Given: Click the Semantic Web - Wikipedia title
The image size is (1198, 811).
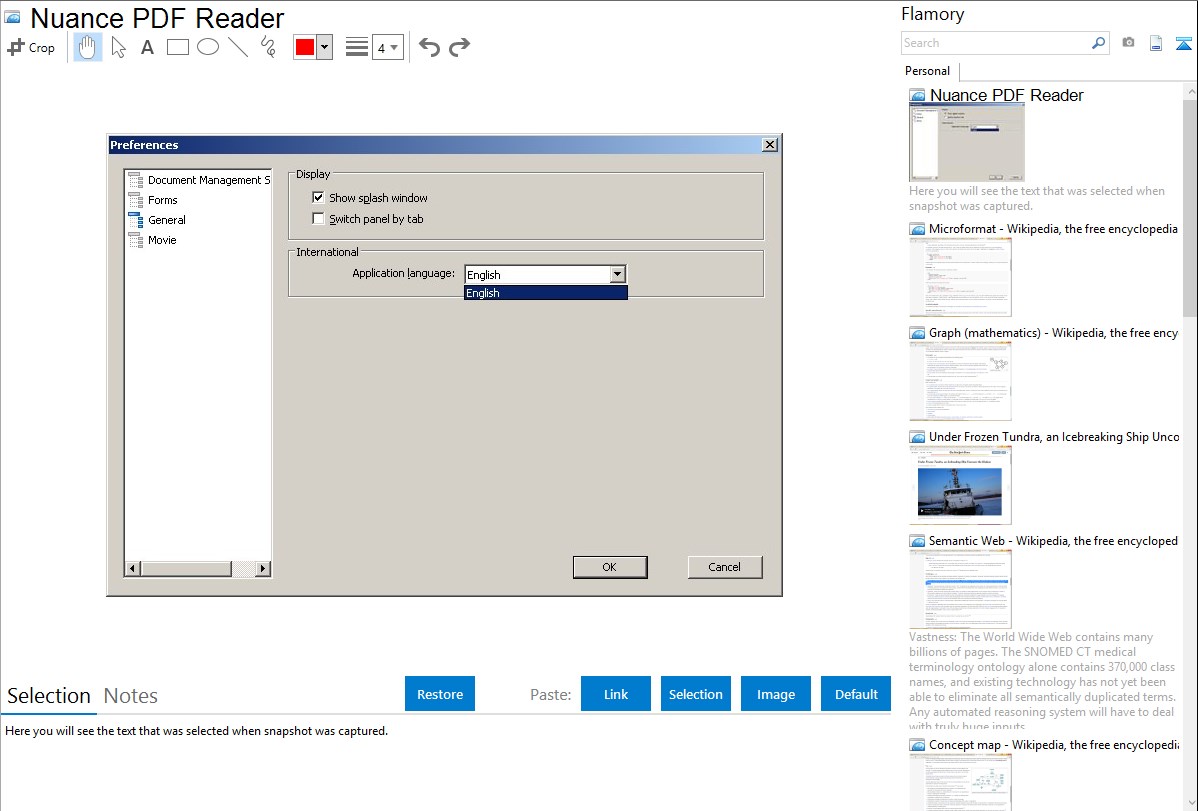Looking at the screenshot, I should pos(1053,540).
